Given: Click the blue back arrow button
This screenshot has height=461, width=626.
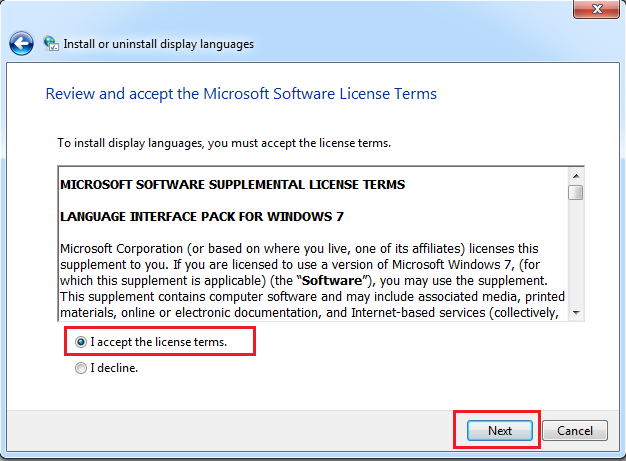Looking at the screenshot, I should [x=22, y=44].
